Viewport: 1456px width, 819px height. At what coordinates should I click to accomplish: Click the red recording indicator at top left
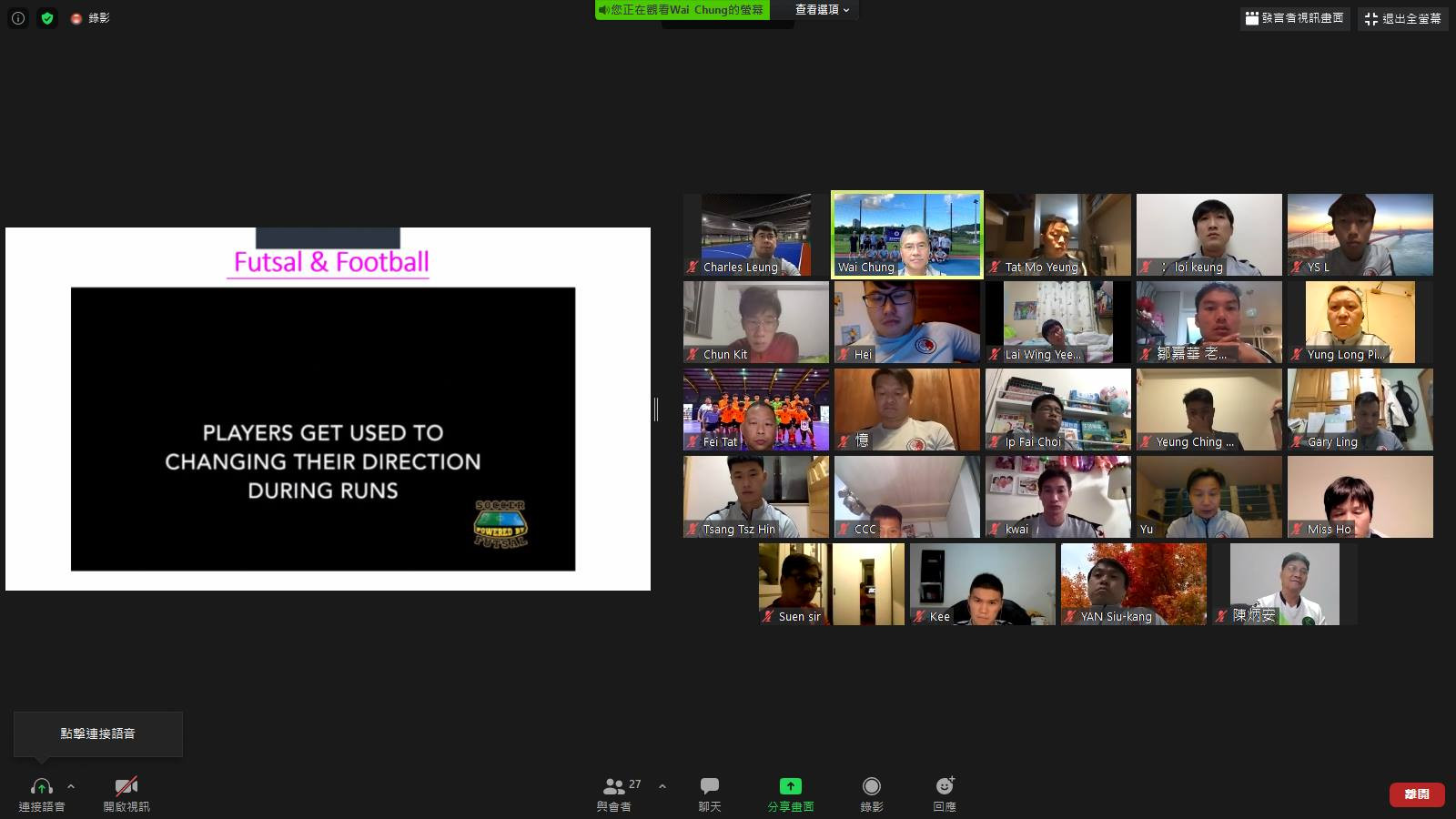click(77, 18)
